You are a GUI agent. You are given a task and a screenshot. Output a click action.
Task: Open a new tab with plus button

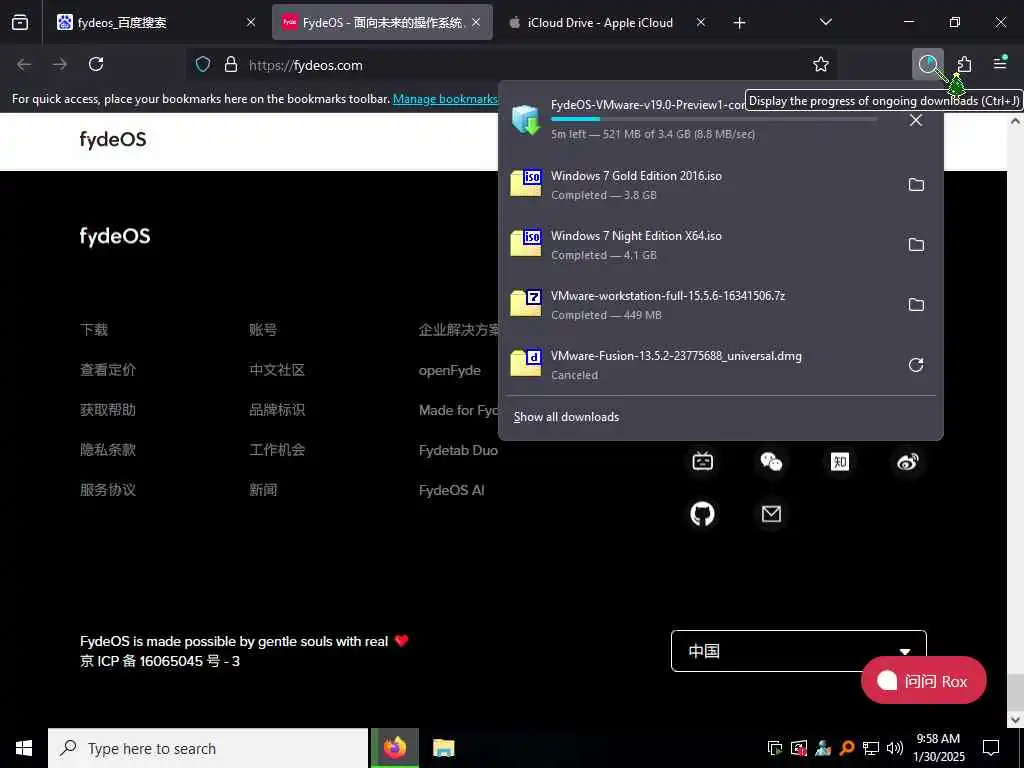click(x=739, y=23)
